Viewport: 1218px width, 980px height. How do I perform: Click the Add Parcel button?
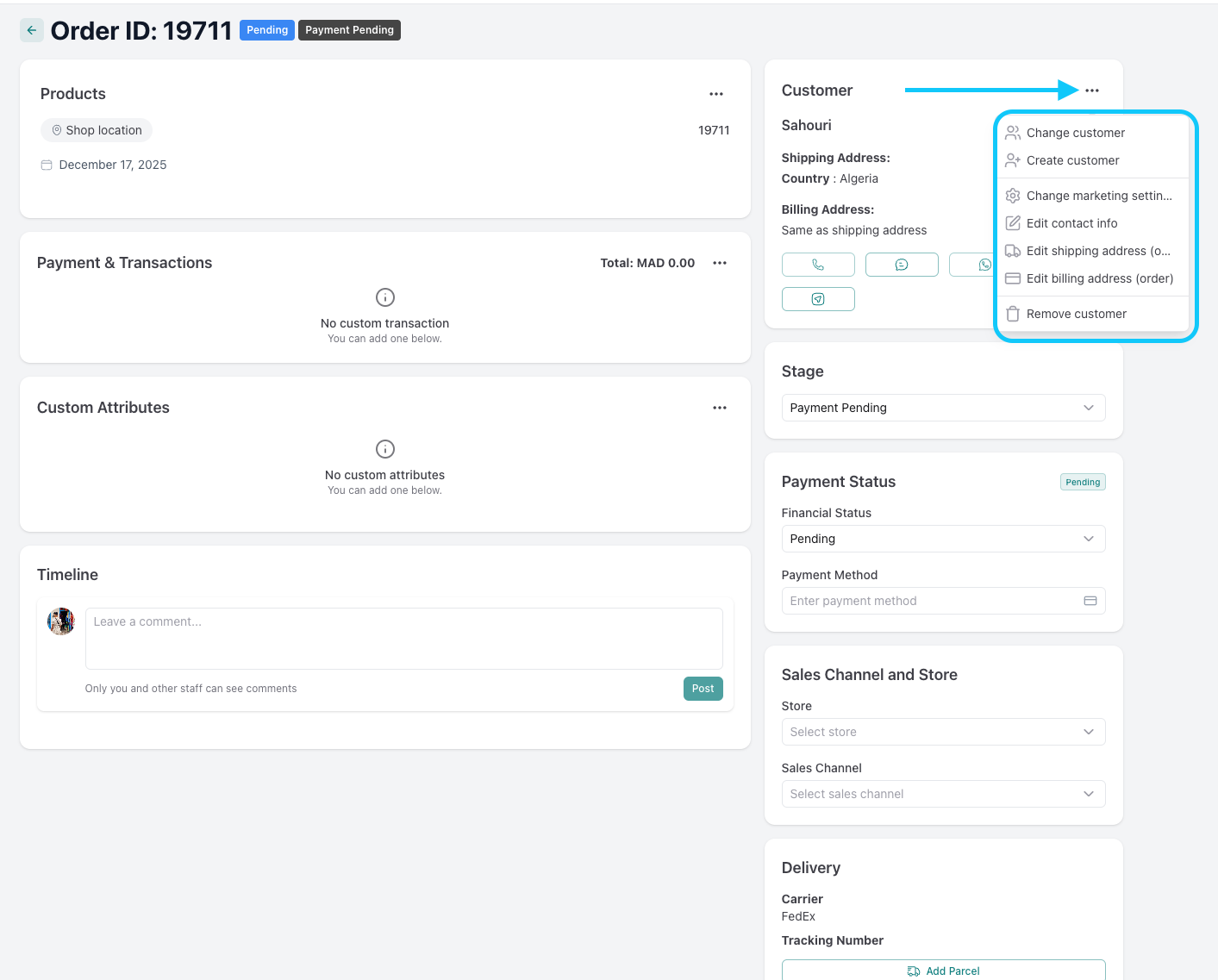(x=943, y=971)
